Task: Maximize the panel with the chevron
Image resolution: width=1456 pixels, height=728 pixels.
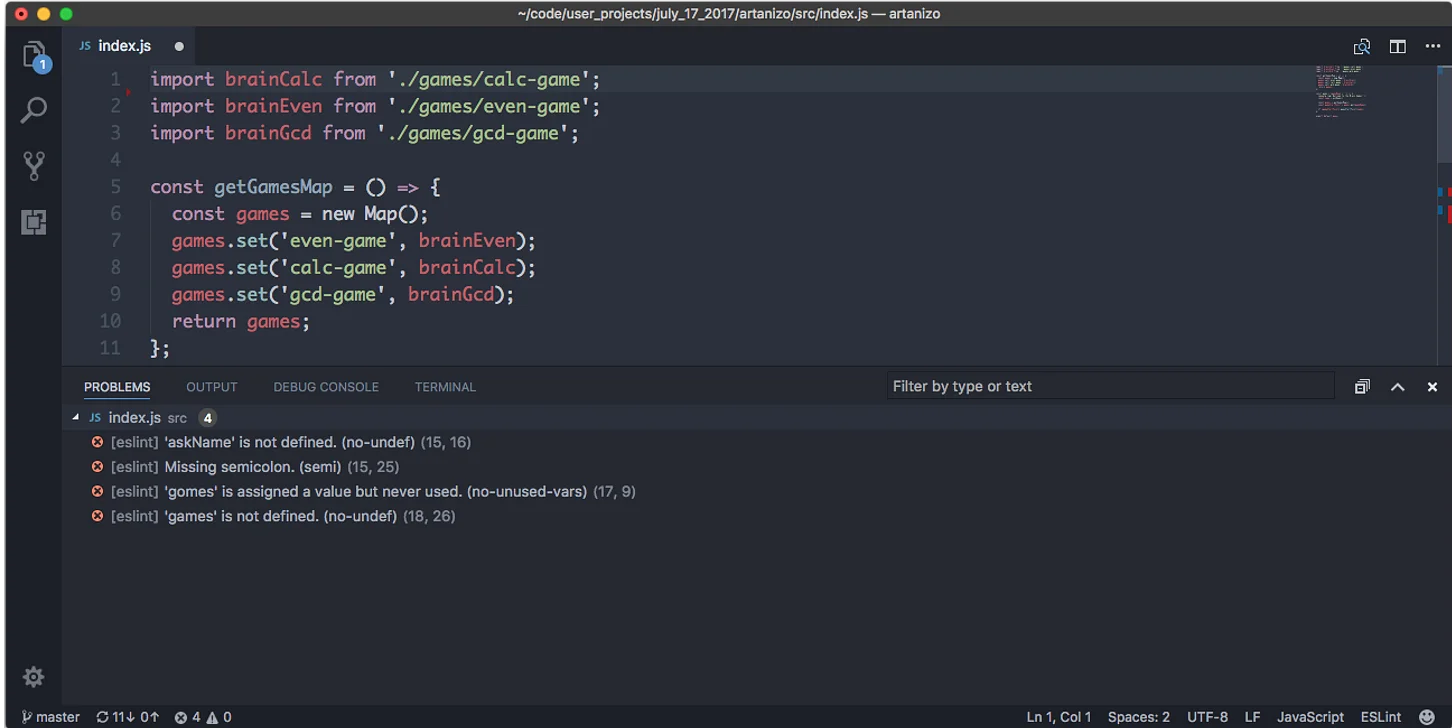Action: point(1397,386)
